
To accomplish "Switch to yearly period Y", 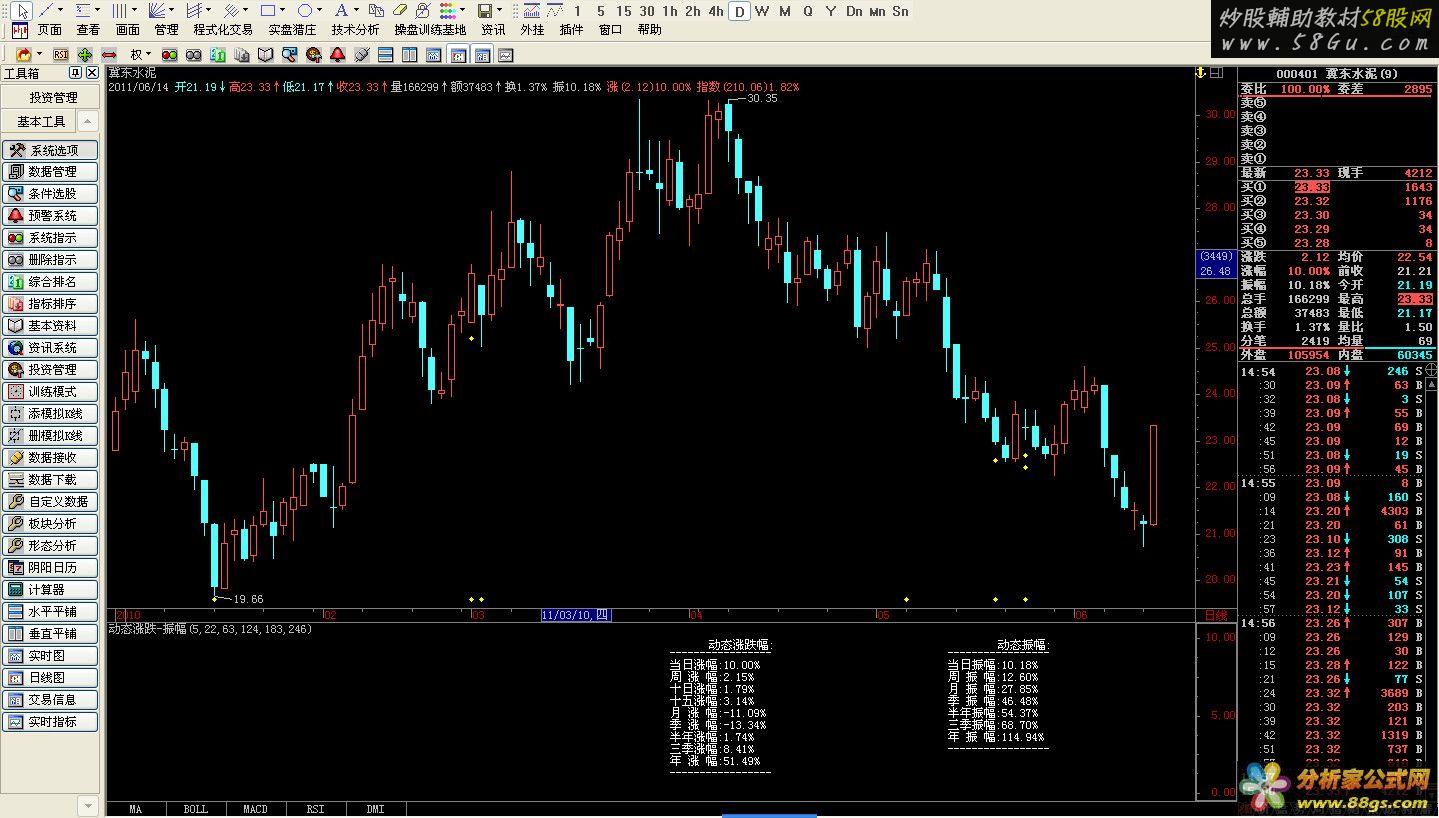I will [x=831, y=11].
